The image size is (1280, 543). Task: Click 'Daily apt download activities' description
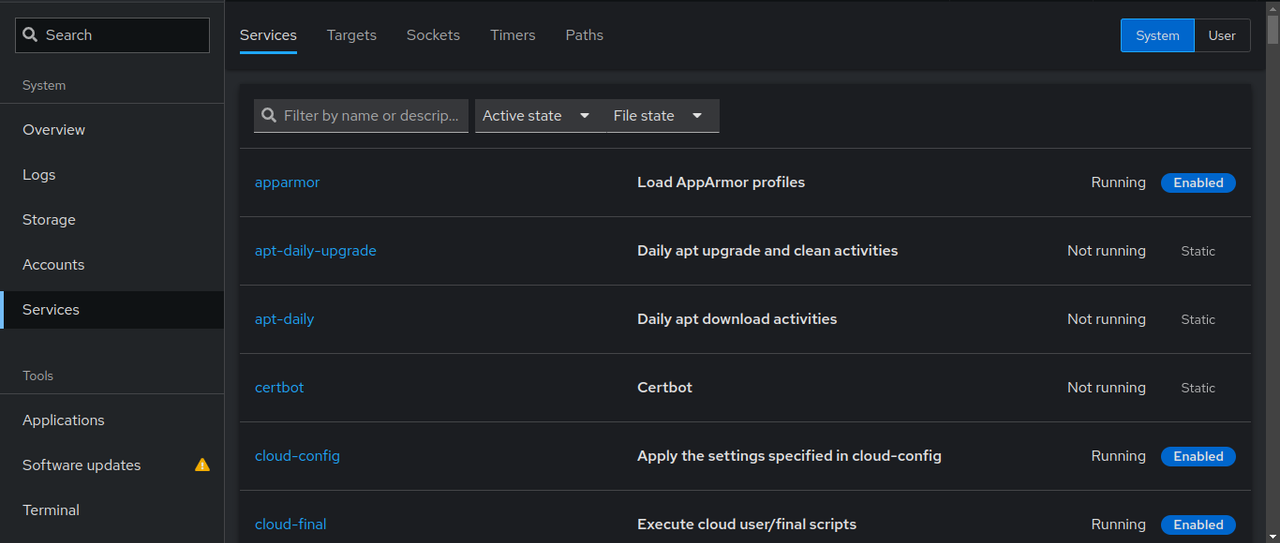click(737, 319)
